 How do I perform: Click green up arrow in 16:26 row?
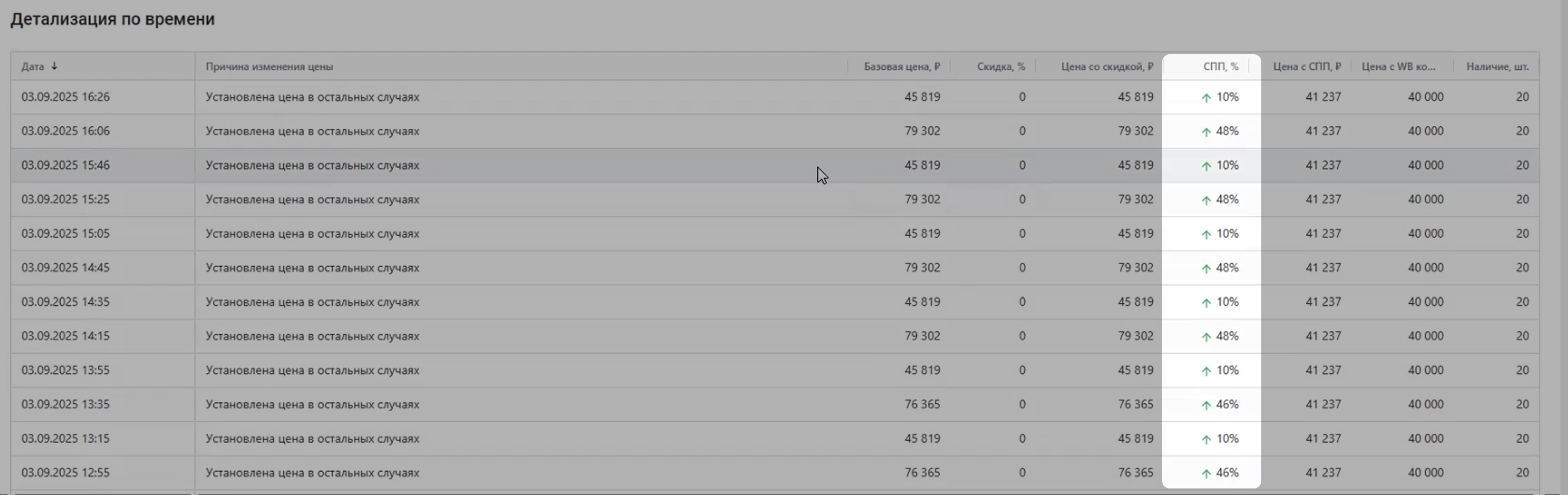coord(1206,97)
